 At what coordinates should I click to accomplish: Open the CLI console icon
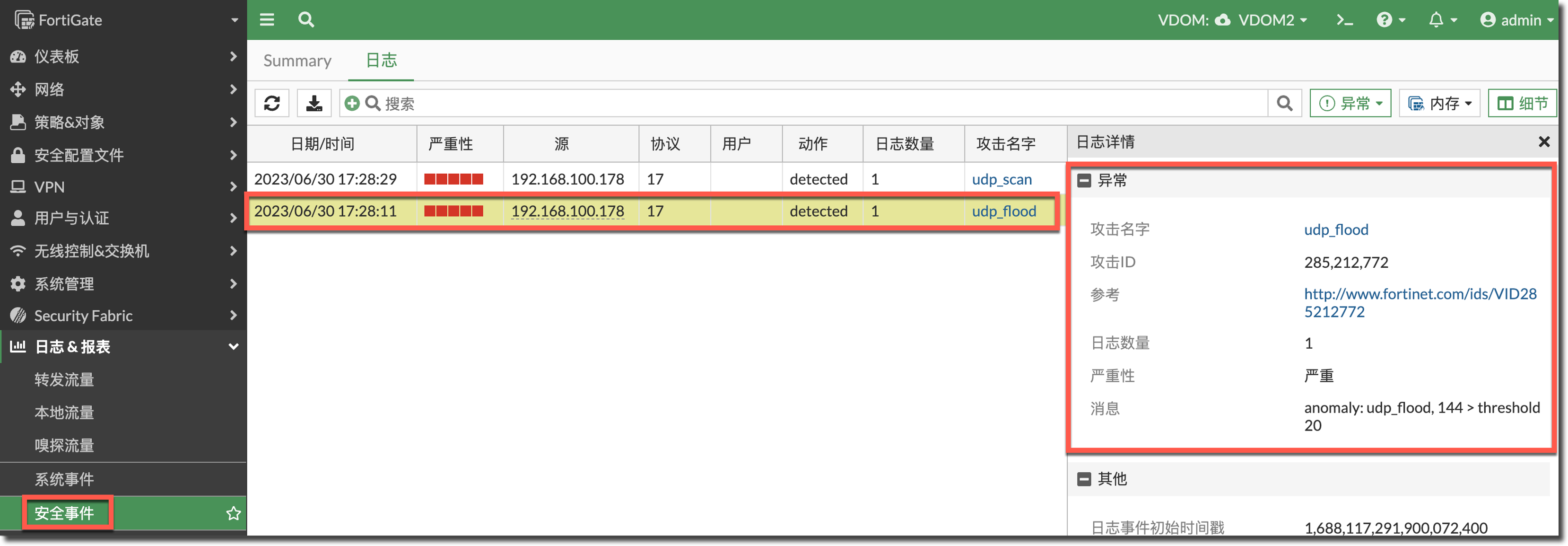(x=1344, y=19)
